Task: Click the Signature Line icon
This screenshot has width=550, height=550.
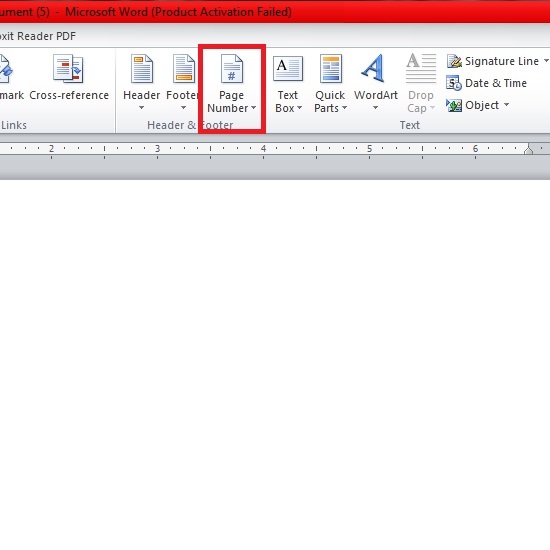Action: point(454,61)
